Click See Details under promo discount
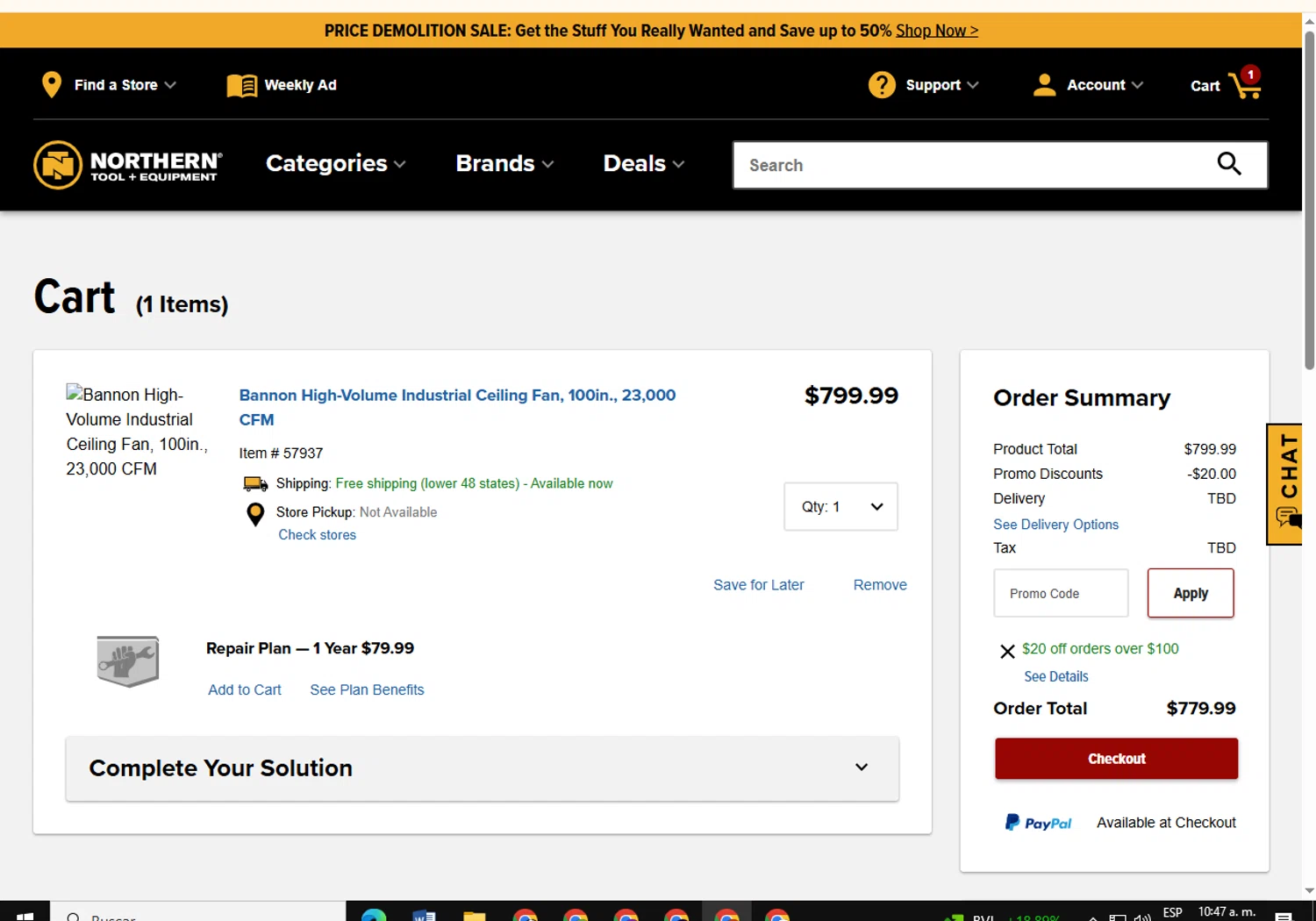The height and width of the screenshot is (921, 1316). pos(1056,676)
